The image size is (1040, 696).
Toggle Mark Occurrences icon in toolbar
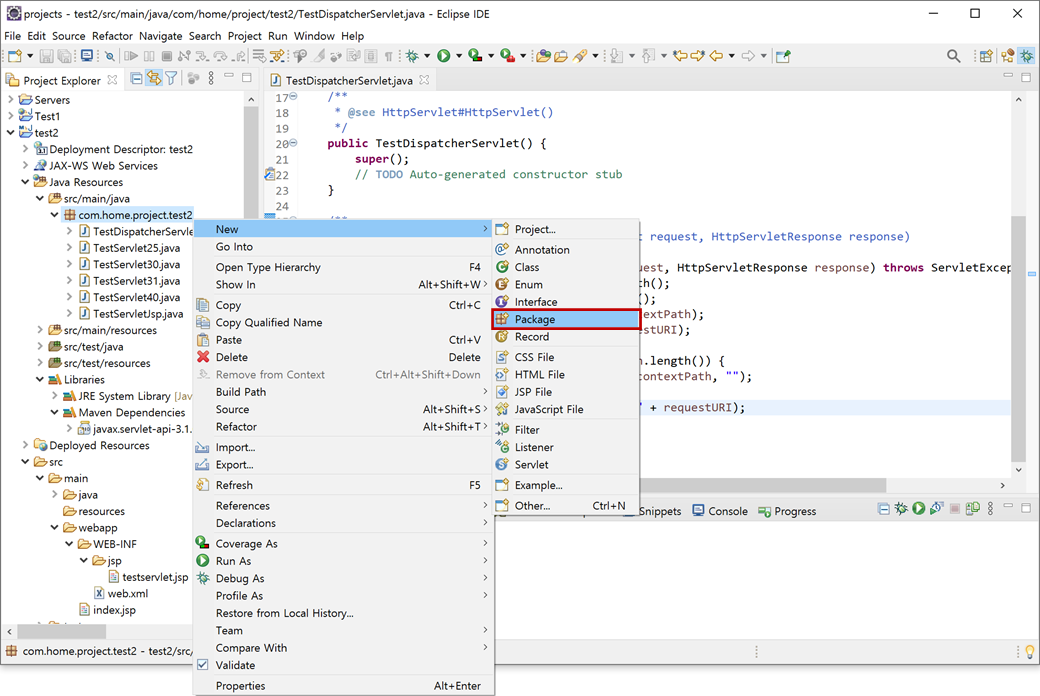point(318,56)
